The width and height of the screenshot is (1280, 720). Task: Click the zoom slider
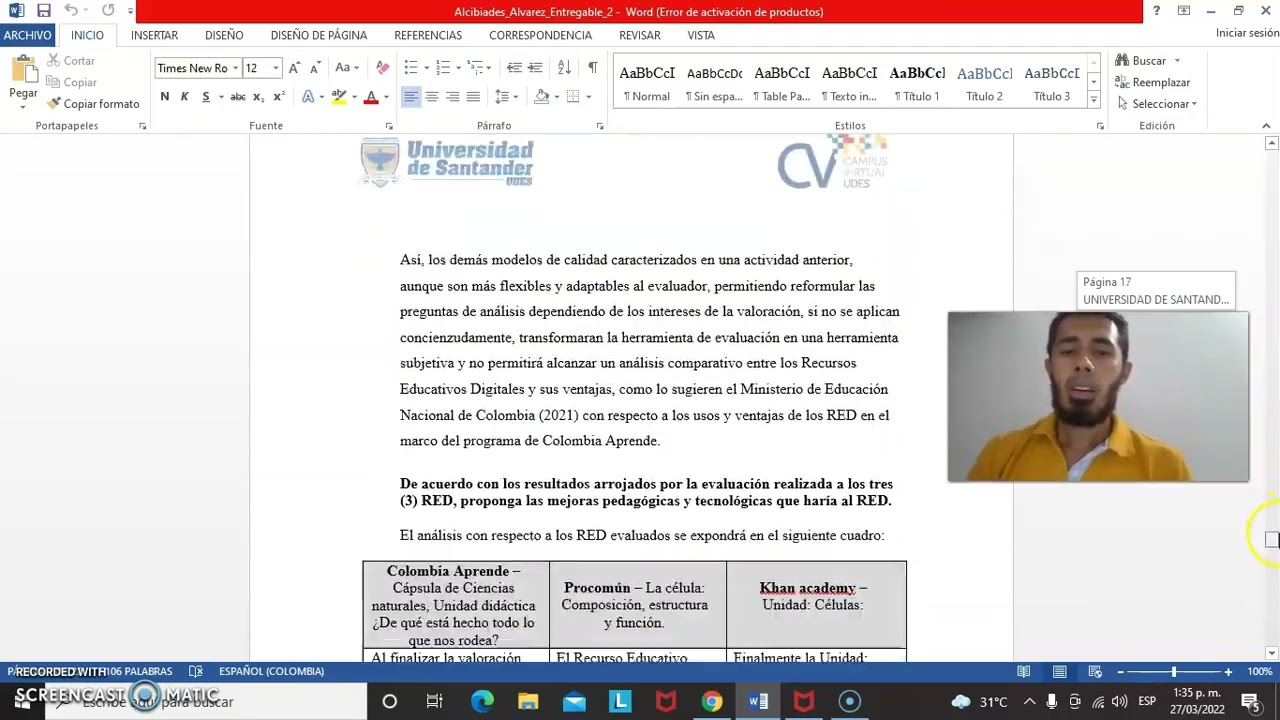click(1174, 672)
